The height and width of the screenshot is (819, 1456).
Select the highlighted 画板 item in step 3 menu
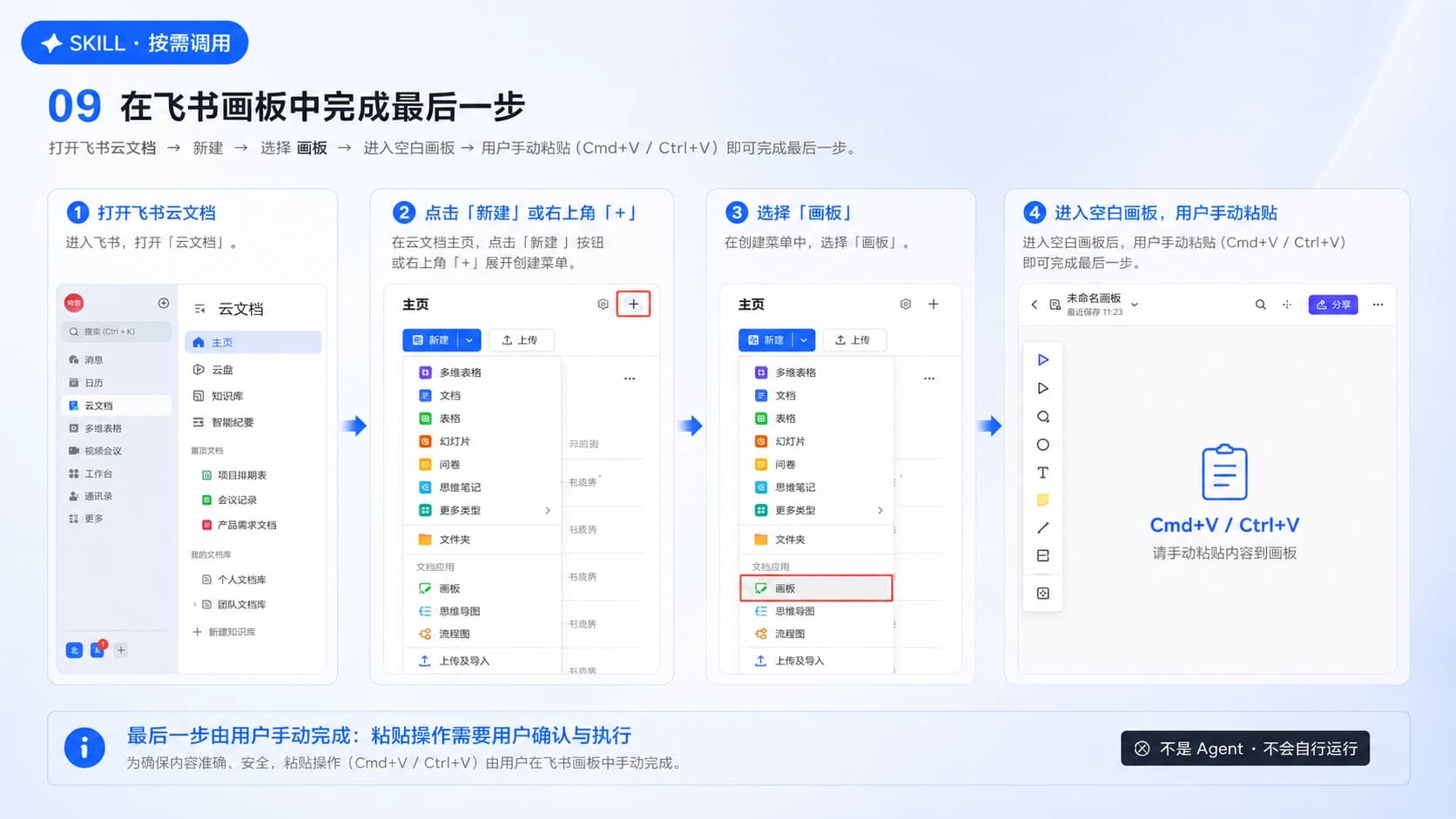pyautogui.click(x=817, y=588)
